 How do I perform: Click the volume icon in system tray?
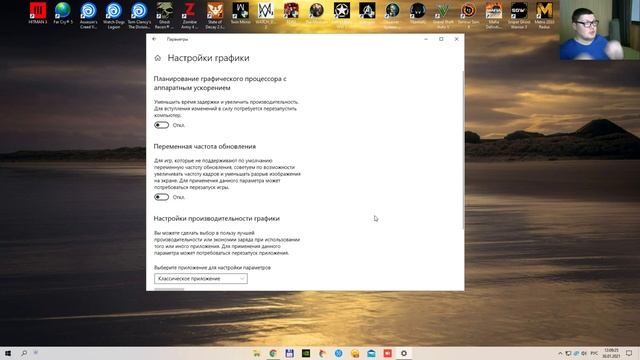point(584,353)
